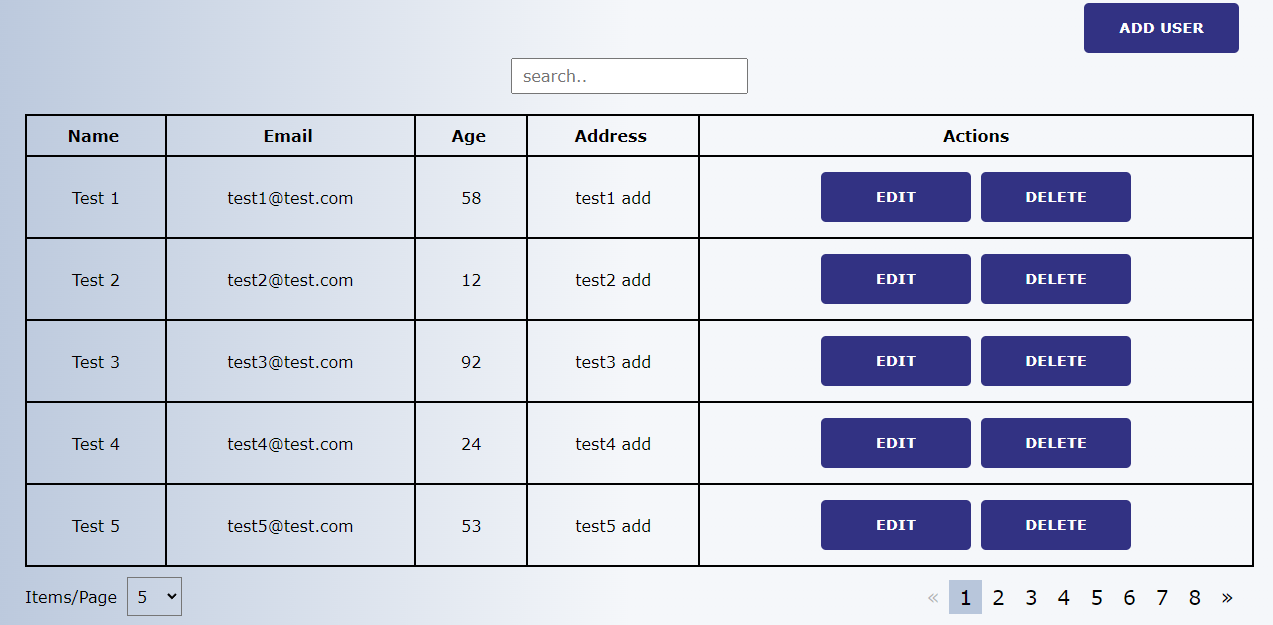
Task: Jump to pagination page 8
Action: click(x=1194, y=597)
